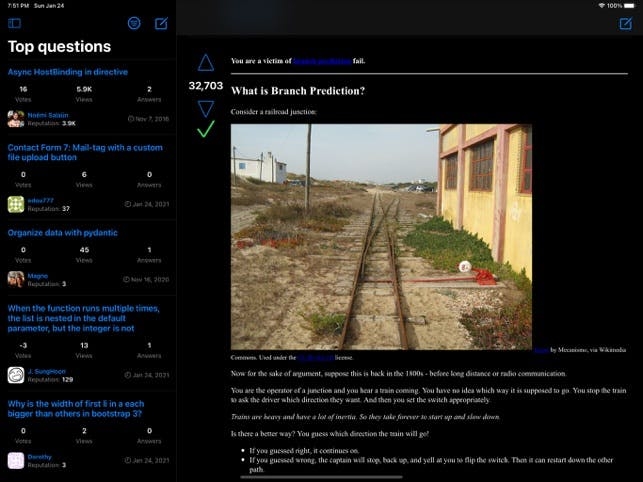Screen dimensions: 643x482
Task: Click the 16 votes count
Action: tap(23, 89)
